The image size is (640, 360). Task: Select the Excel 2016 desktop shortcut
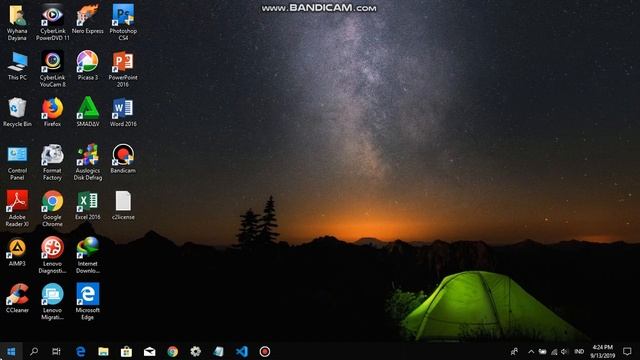coord(88,205)
